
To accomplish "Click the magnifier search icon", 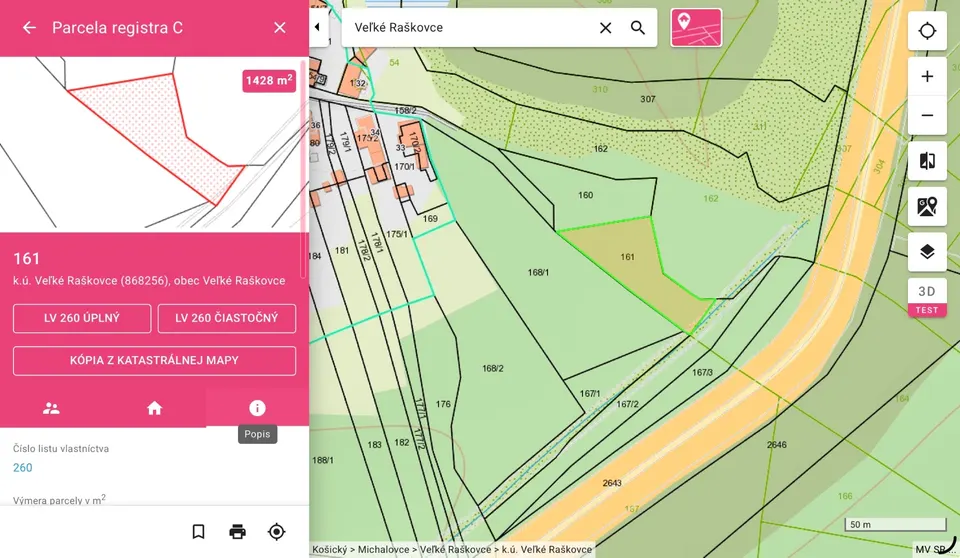I will pyautogui.click(x=638, y=28).
